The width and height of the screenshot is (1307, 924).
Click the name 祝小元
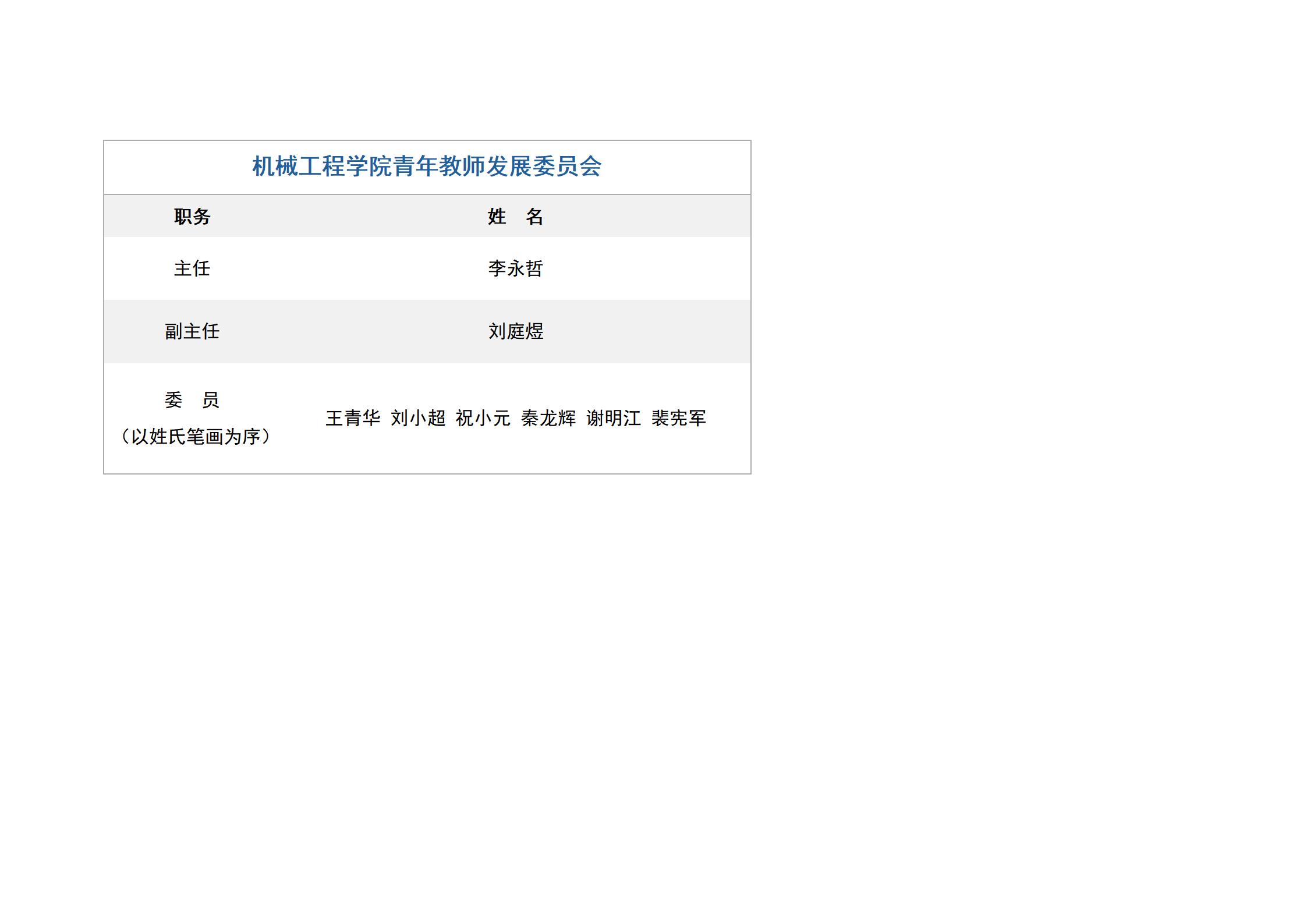(x=483, y=418)
